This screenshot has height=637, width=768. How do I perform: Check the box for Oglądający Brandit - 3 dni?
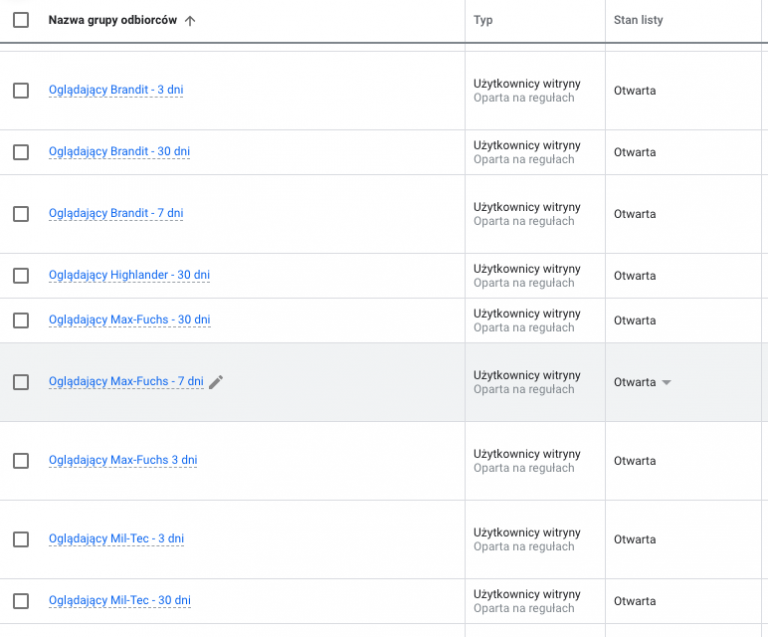point(21,91)
